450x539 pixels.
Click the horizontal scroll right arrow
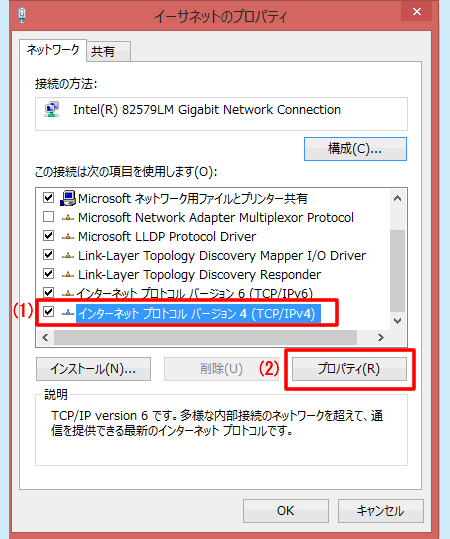coord(380,338)
